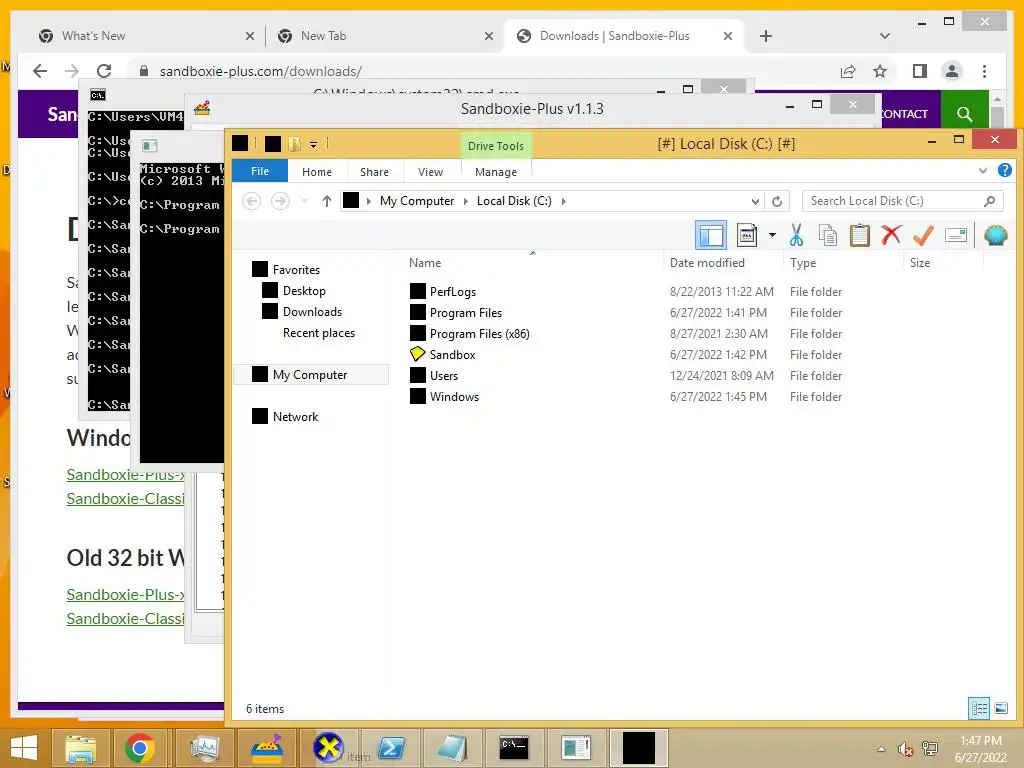This screenshot has height=768, width=1024.
Task: Click the Copy icon in Explorer toolbar
Action: (x=827, y=235)
